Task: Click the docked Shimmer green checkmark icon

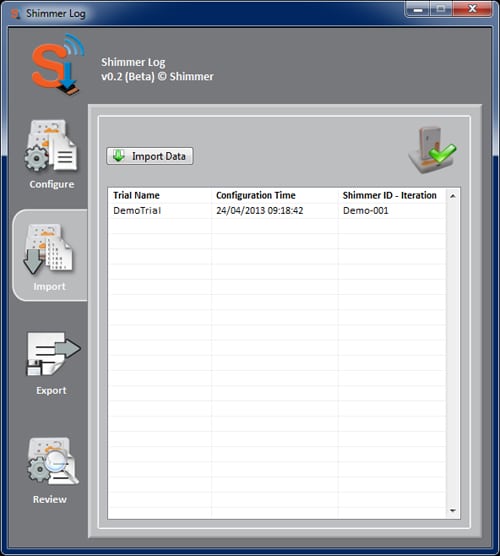Action: 432,150
